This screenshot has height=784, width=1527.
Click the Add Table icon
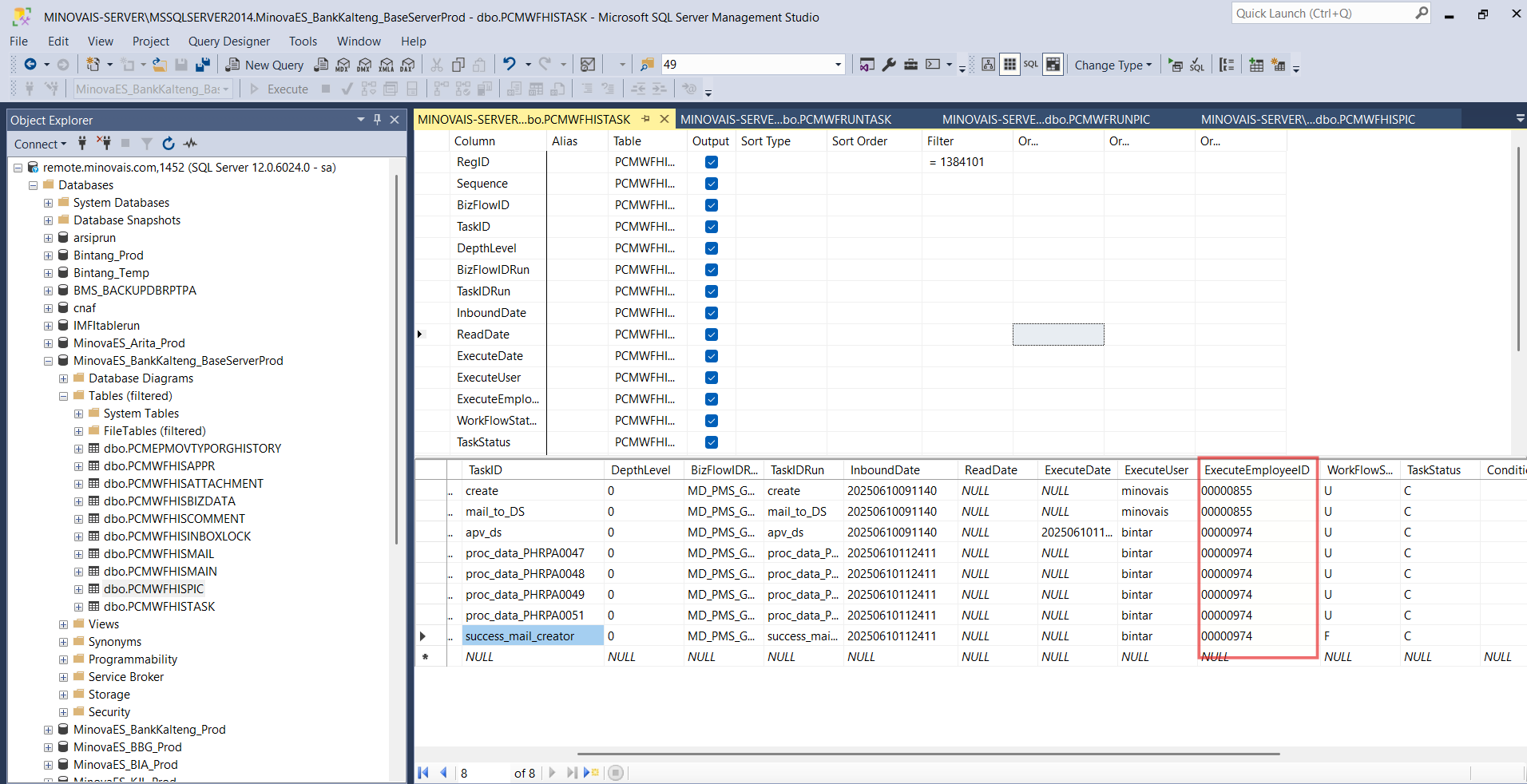pyautogui.click(x=1256, y=65)
